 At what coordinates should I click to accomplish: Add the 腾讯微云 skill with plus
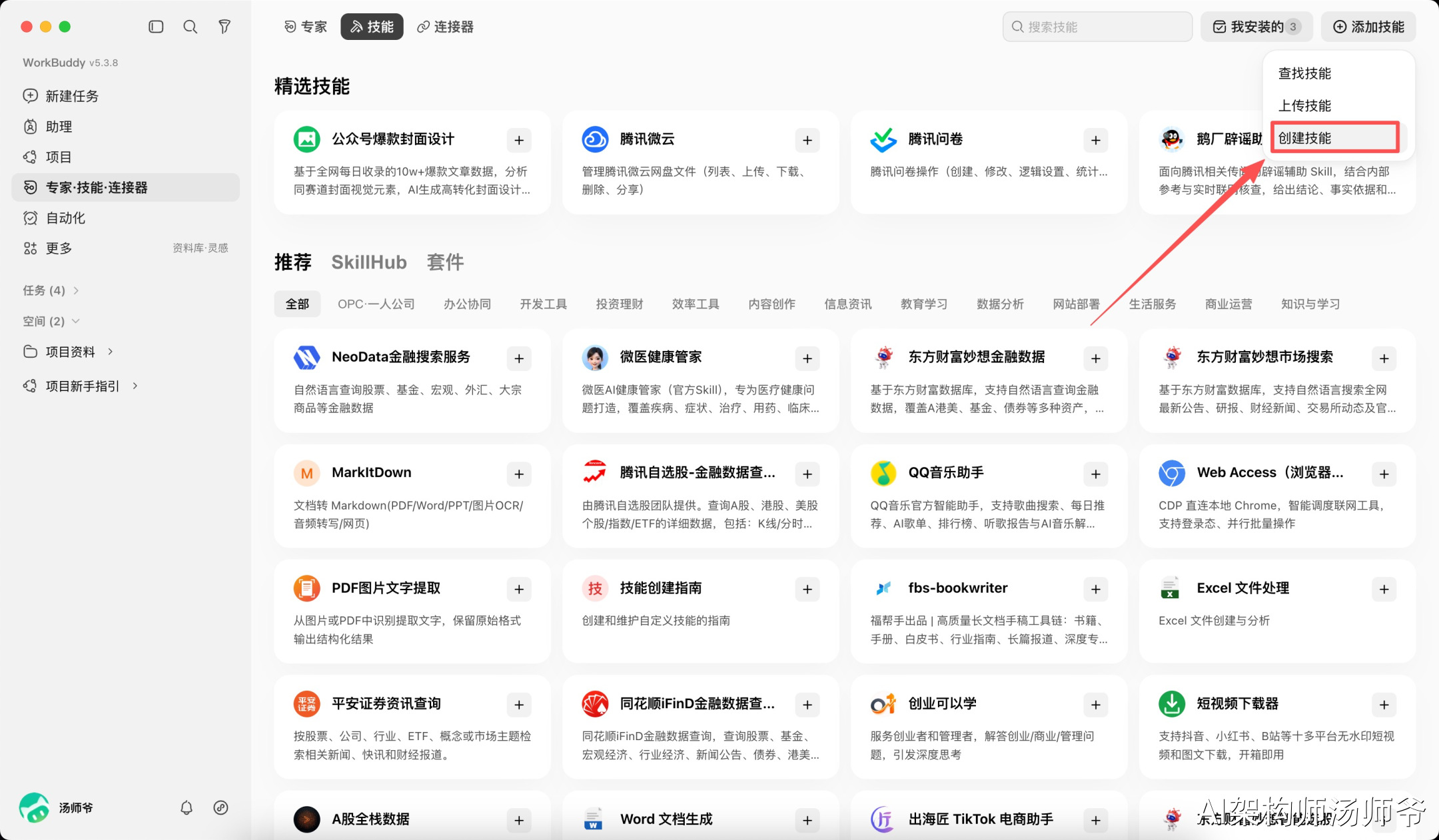pos(807,140)
